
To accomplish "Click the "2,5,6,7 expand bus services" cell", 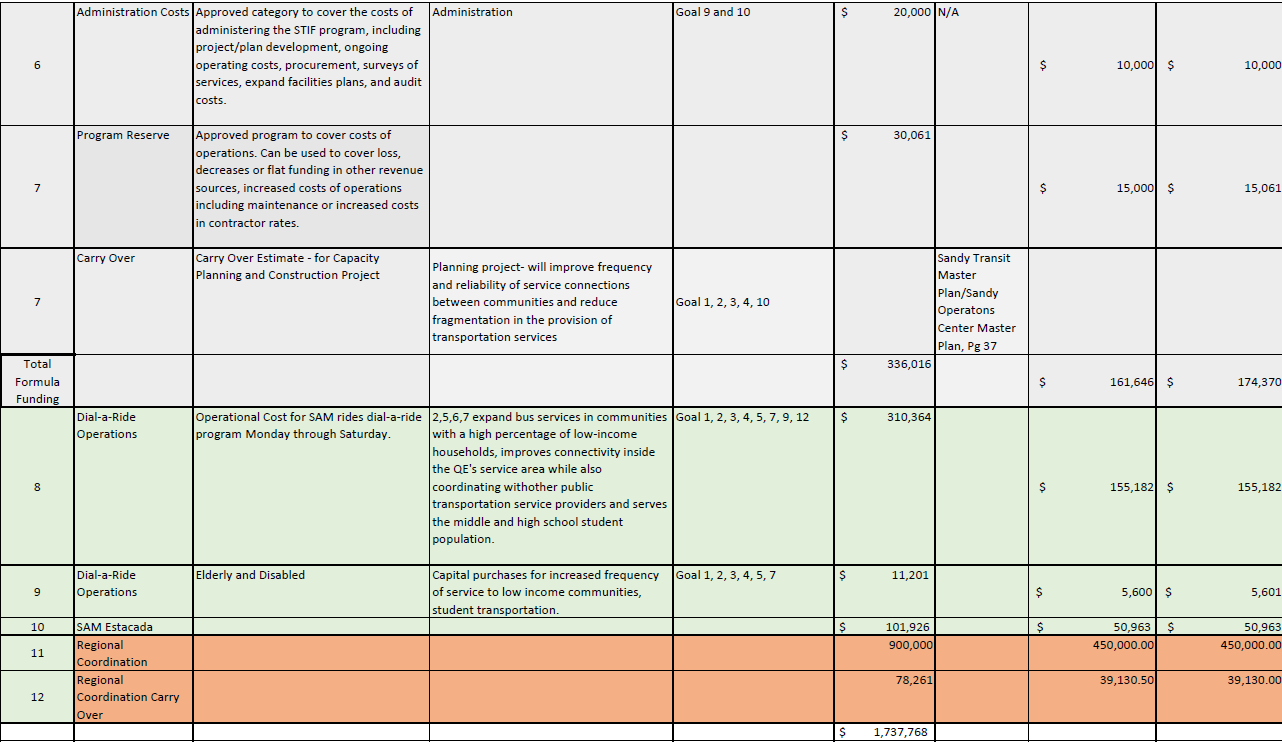I will 551,486.
